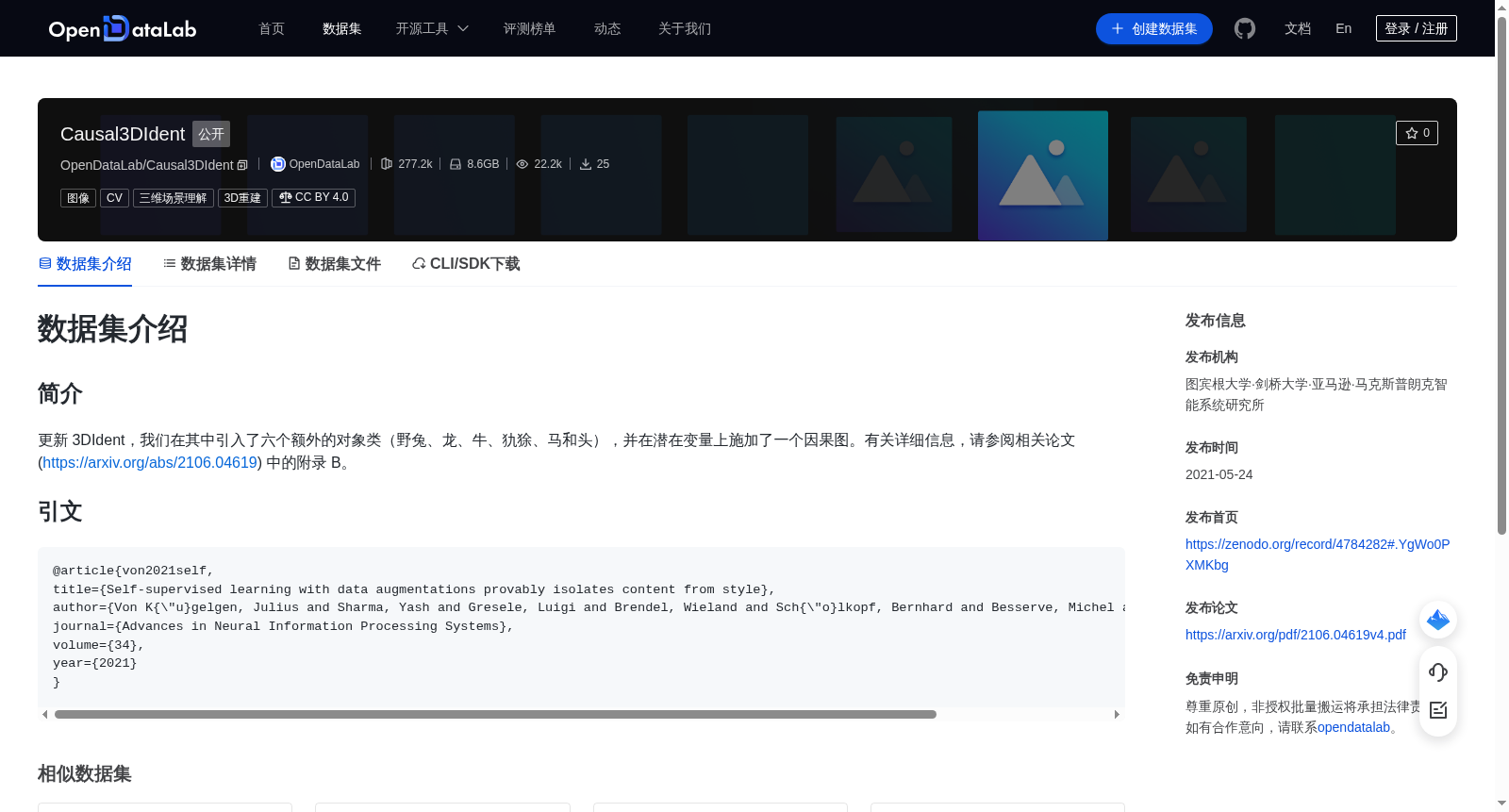Open 关于我们 navigation item
This screenshot has height=812, width=1509.
coord(685,28)
